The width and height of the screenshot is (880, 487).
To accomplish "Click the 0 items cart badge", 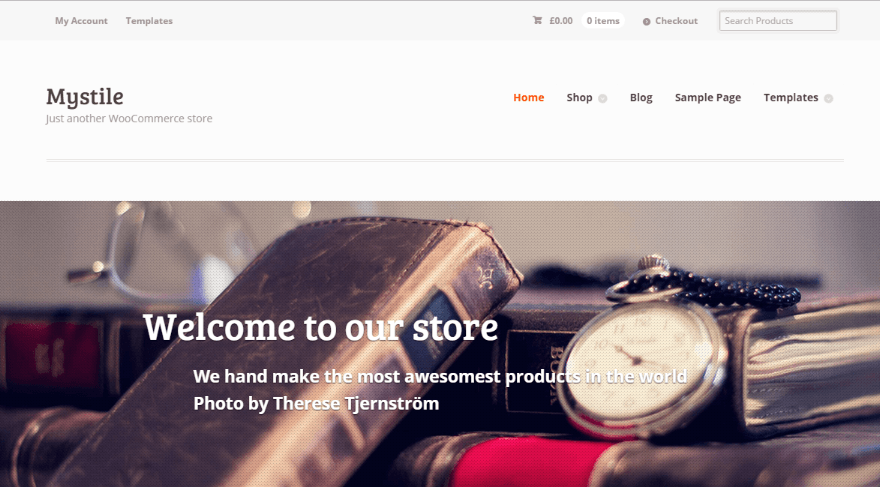I will [603, 21].
